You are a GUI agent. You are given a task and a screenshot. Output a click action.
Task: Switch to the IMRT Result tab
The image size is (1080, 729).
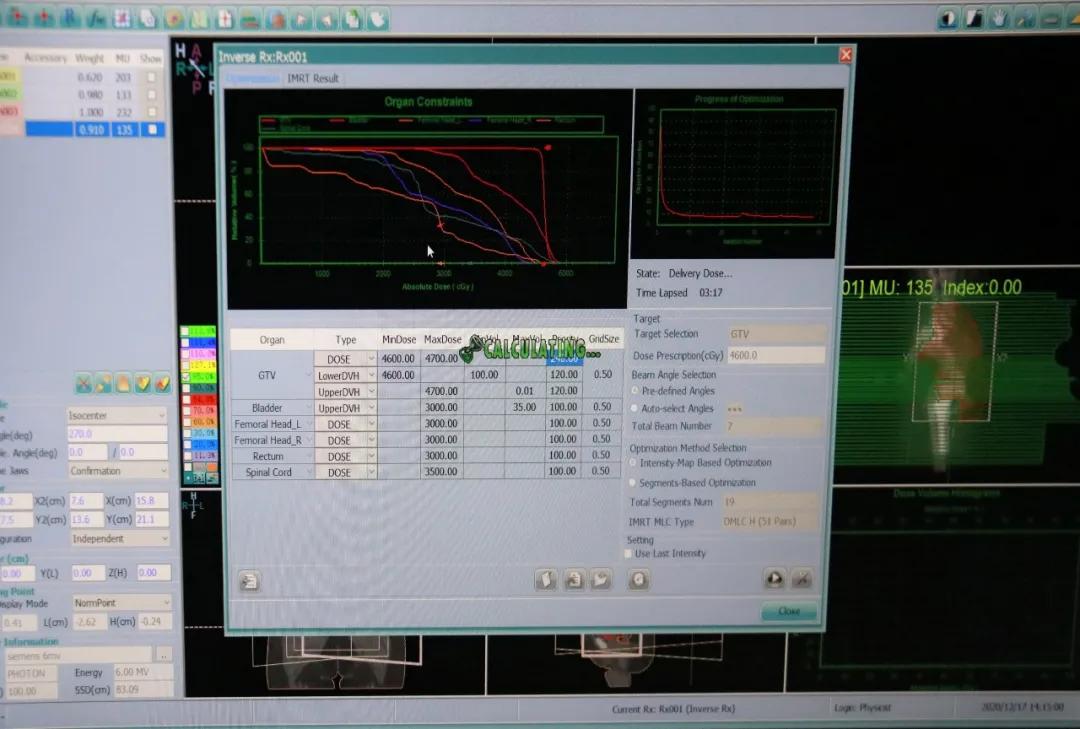click(x=313, y=79)
